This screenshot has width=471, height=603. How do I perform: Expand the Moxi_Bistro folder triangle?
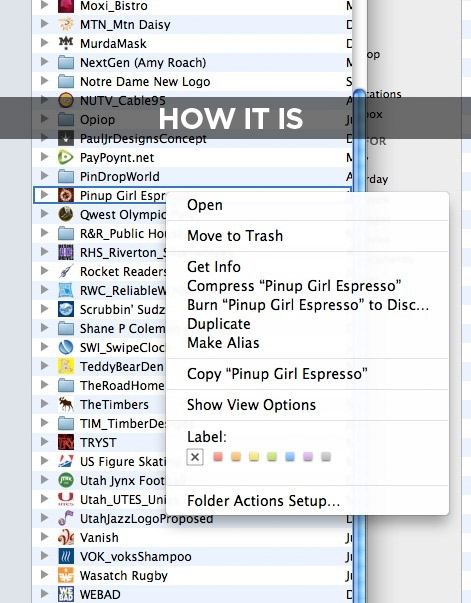pos(45,5)
